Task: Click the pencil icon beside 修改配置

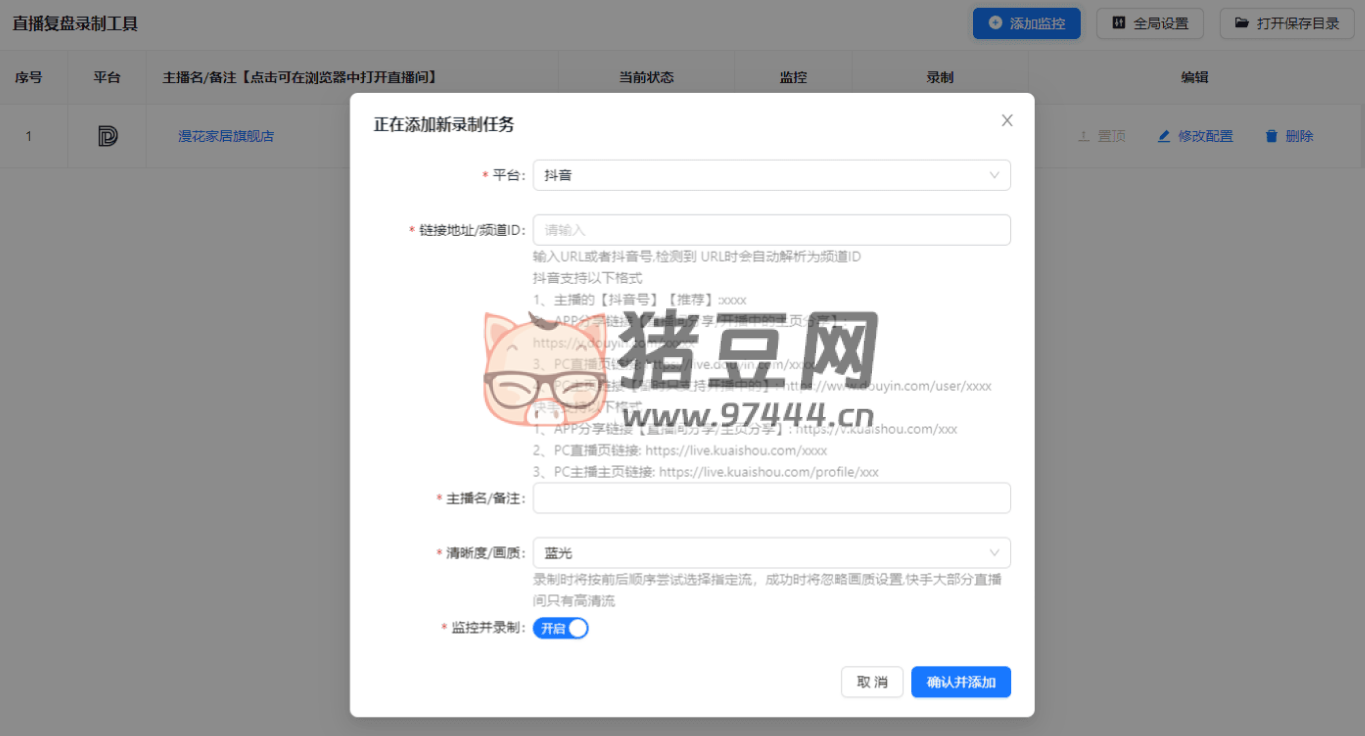Action: (x=1164, y=136)
